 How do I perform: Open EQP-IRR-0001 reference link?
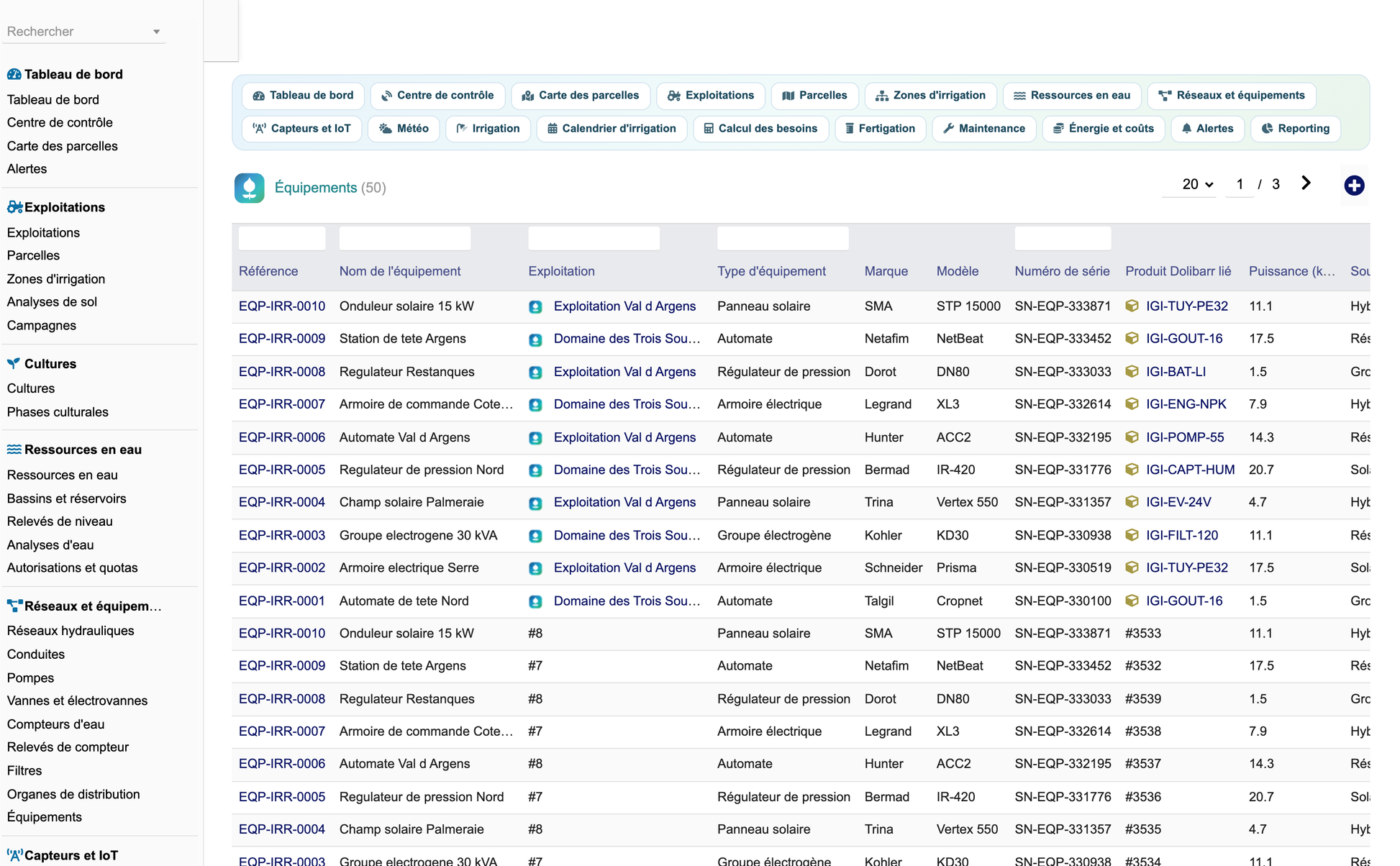point(282,601)
